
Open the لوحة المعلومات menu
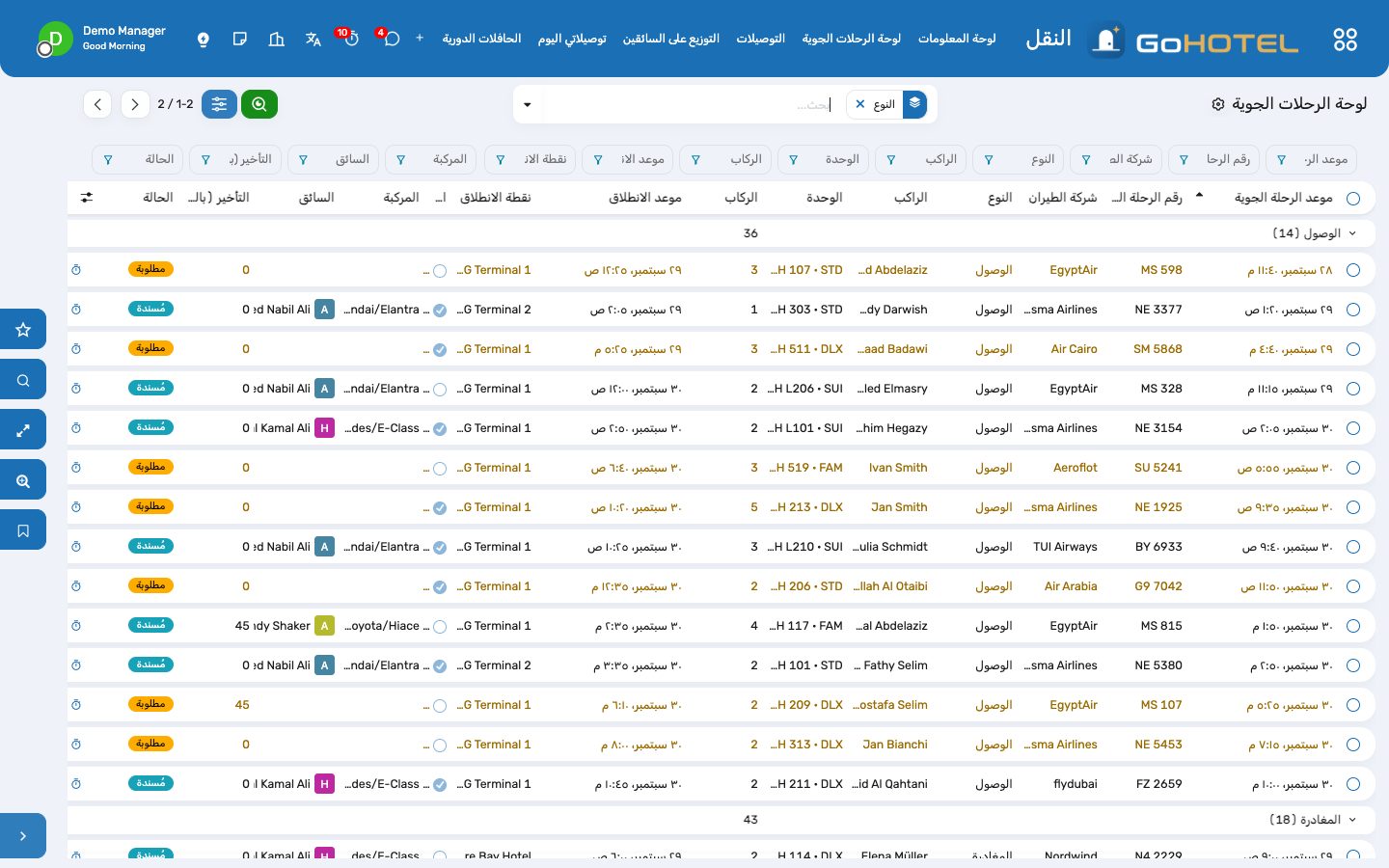[x=957, y=39]
